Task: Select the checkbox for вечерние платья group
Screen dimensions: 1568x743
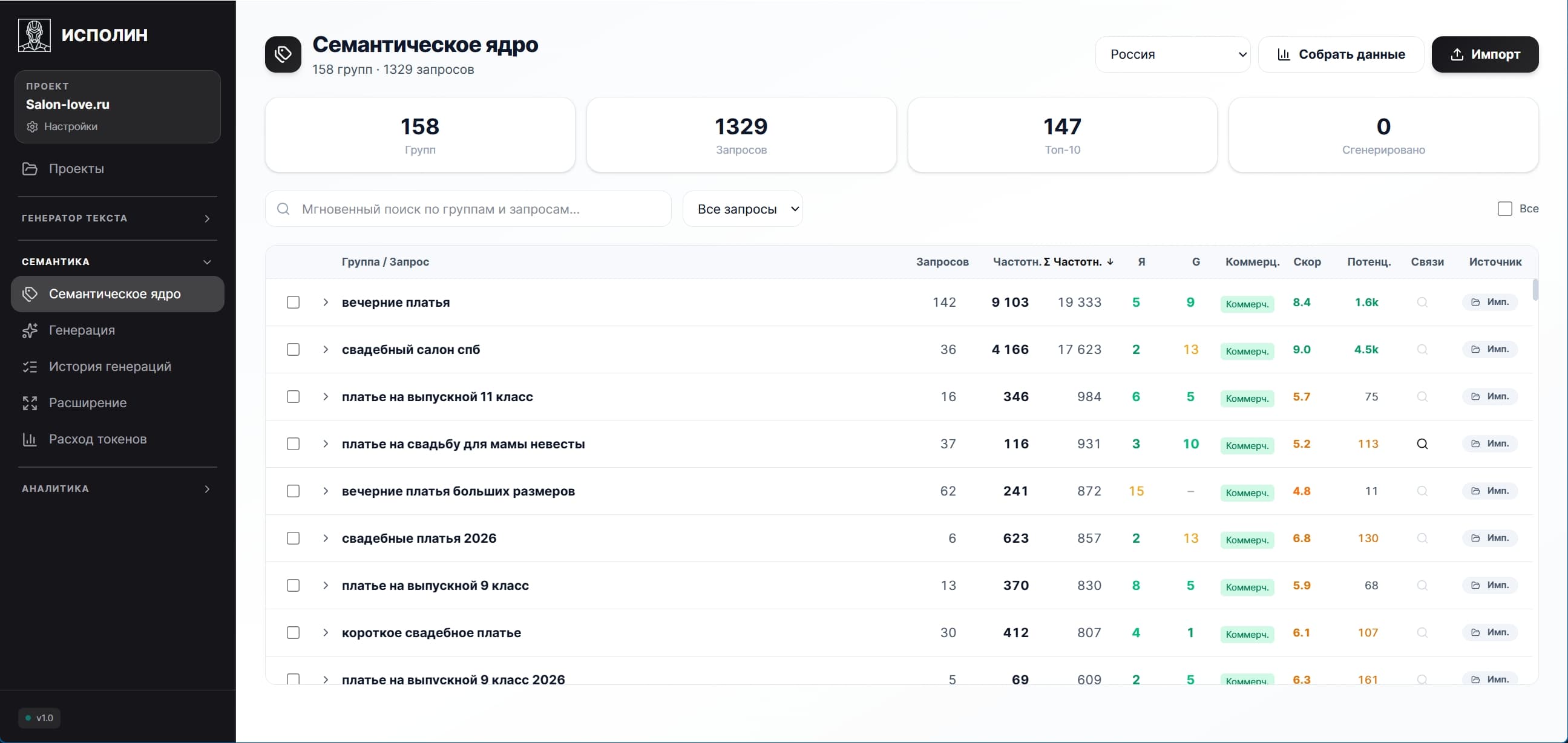Action: (294, 302)
